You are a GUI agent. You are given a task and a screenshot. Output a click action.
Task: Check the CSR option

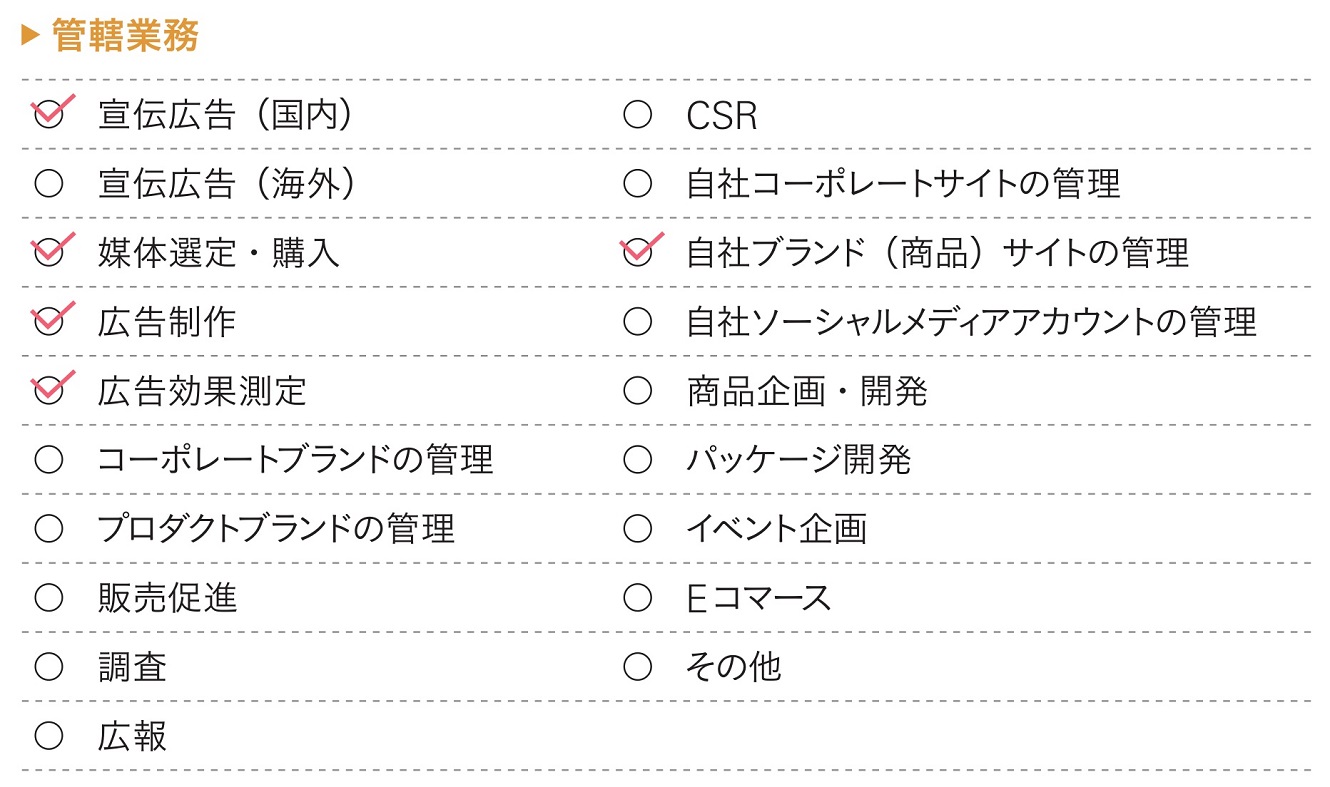click(637, 115)
